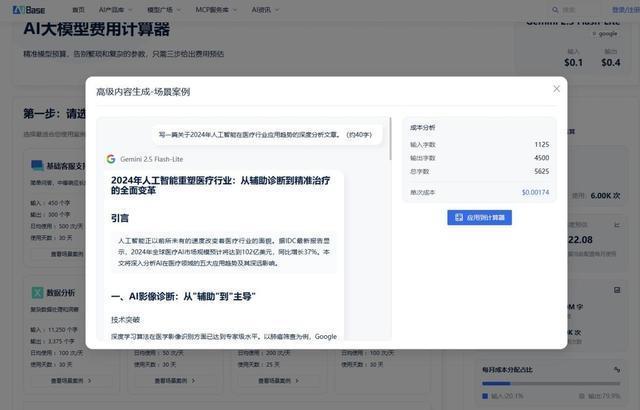
Task: Expand the 模型广场 dropdown menu
Action: 164,10
